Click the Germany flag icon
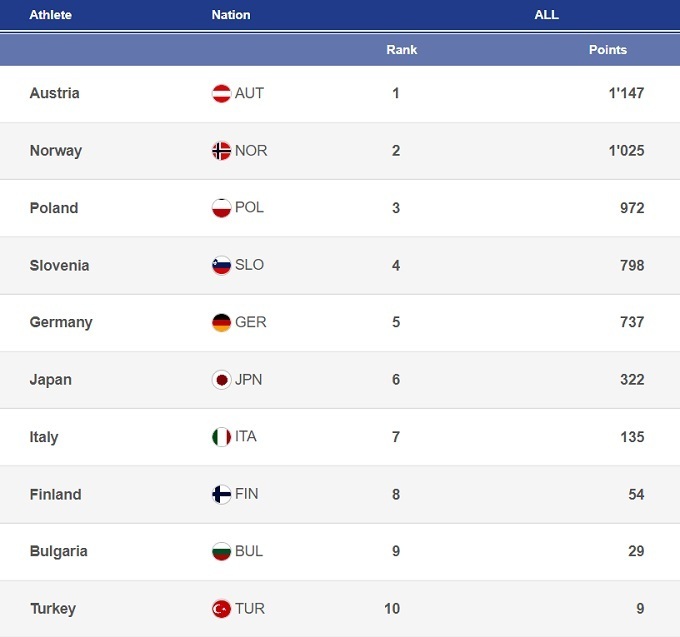 pyautogui.click(x=221, y=323)
